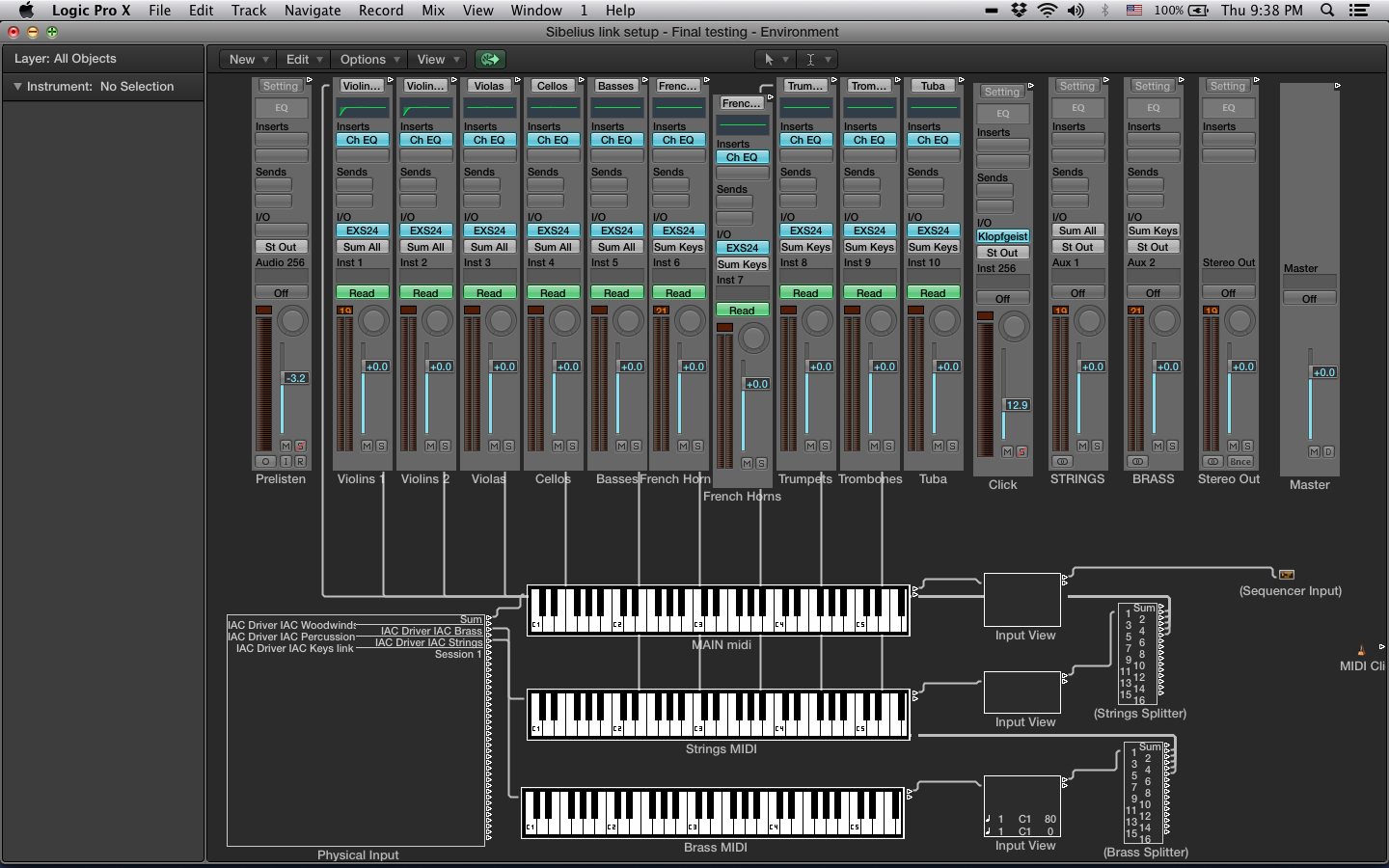The height and width of the screenshot is (868, 1389).
Task: Mute the Violas channel
Action: (494, 447)
